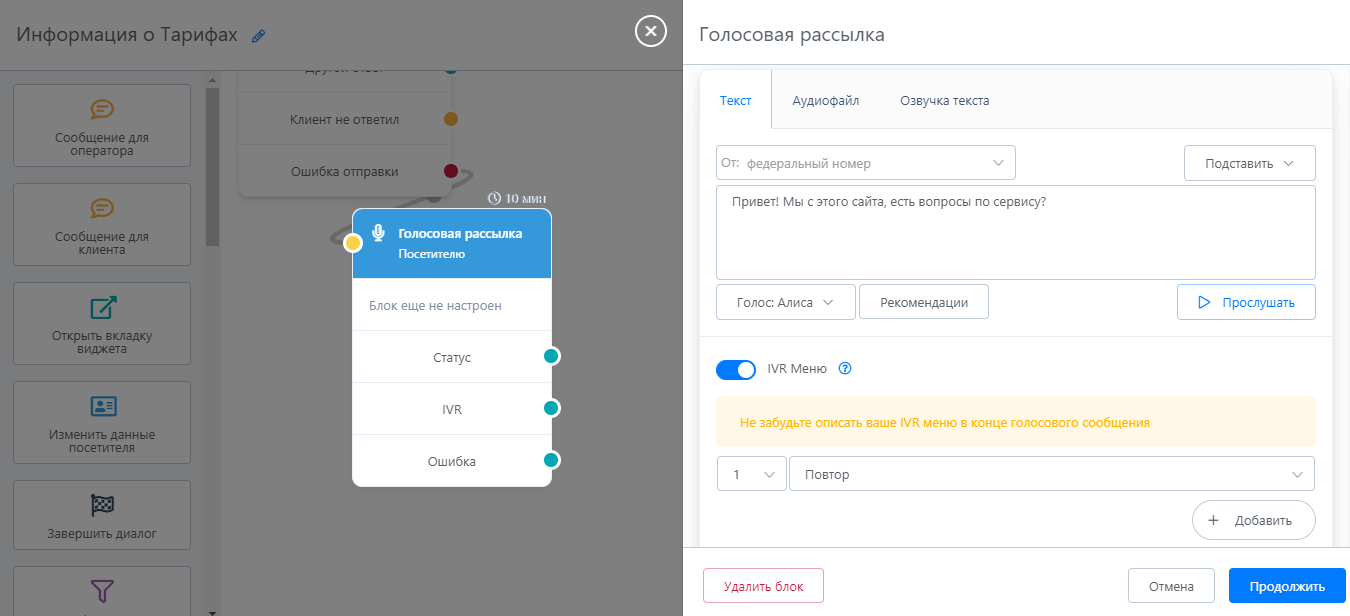The image size is (1350, 616).
Task: Expand the 'Подставить' dropdown
Action: [x=1249, y=163]
